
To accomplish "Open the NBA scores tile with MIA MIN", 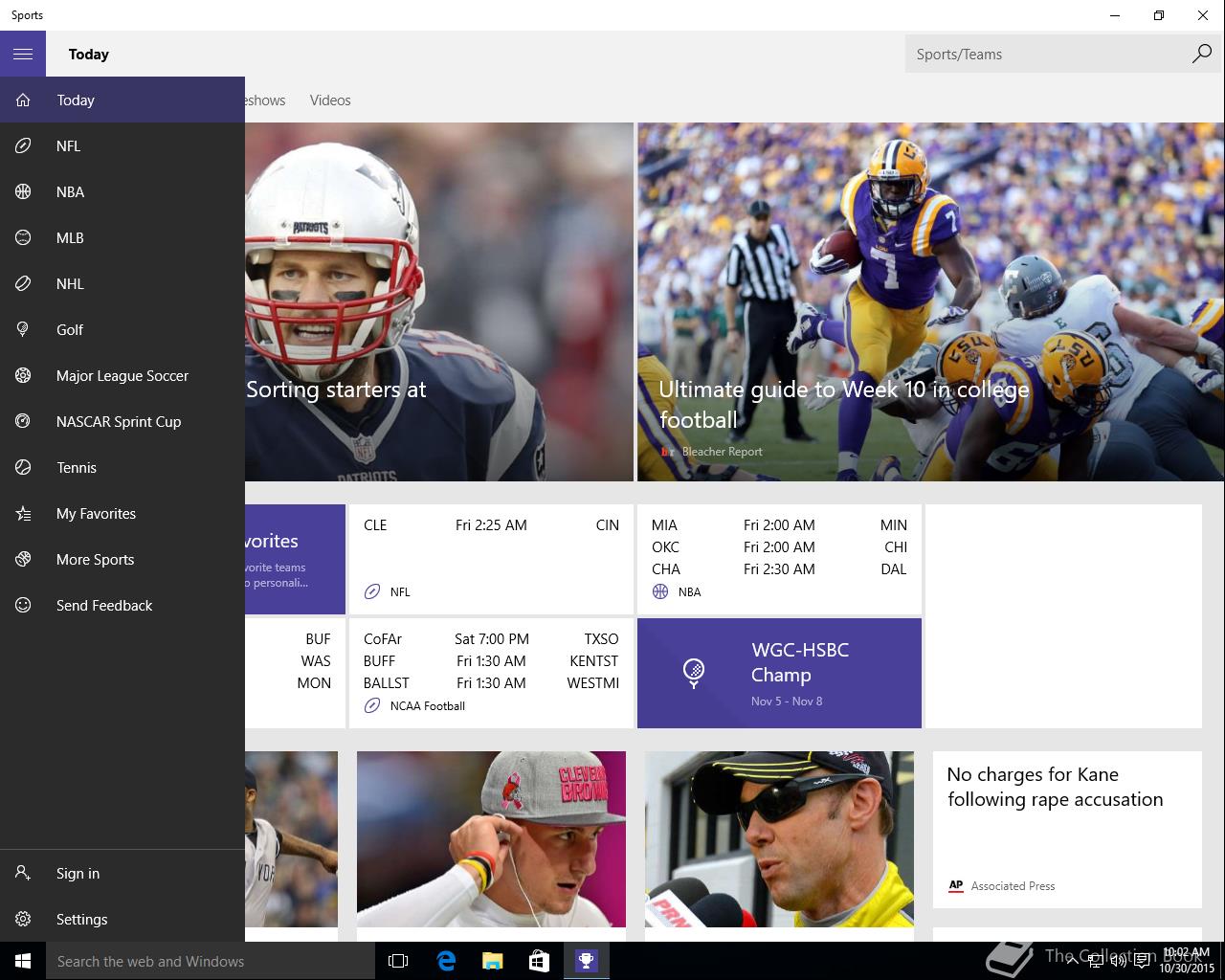I will 779,559.
